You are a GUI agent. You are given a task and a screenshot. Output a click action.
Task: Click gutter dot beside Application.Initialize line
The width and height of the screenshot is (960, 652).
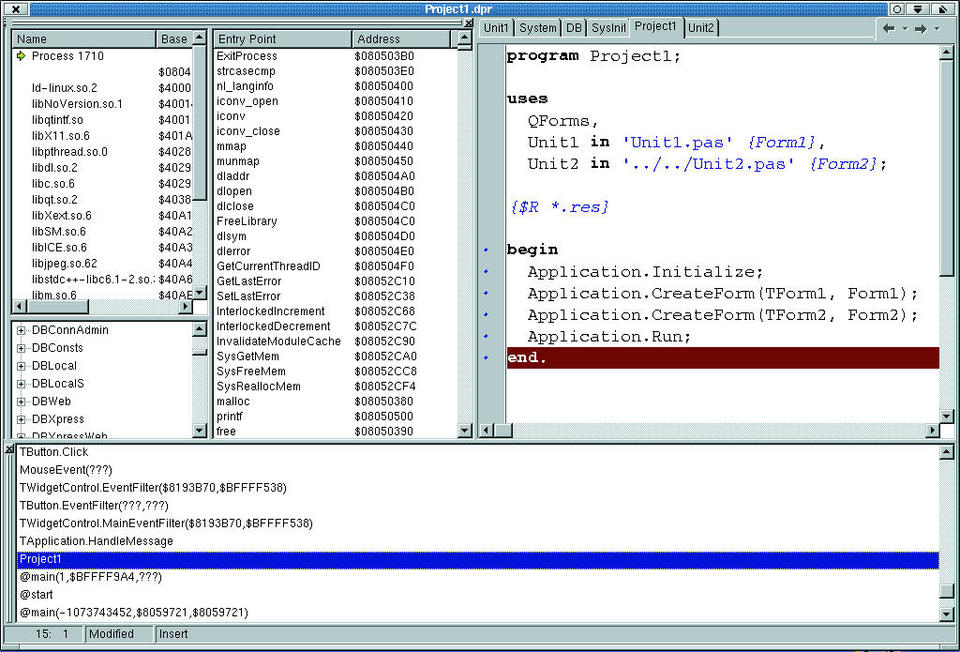487,272
